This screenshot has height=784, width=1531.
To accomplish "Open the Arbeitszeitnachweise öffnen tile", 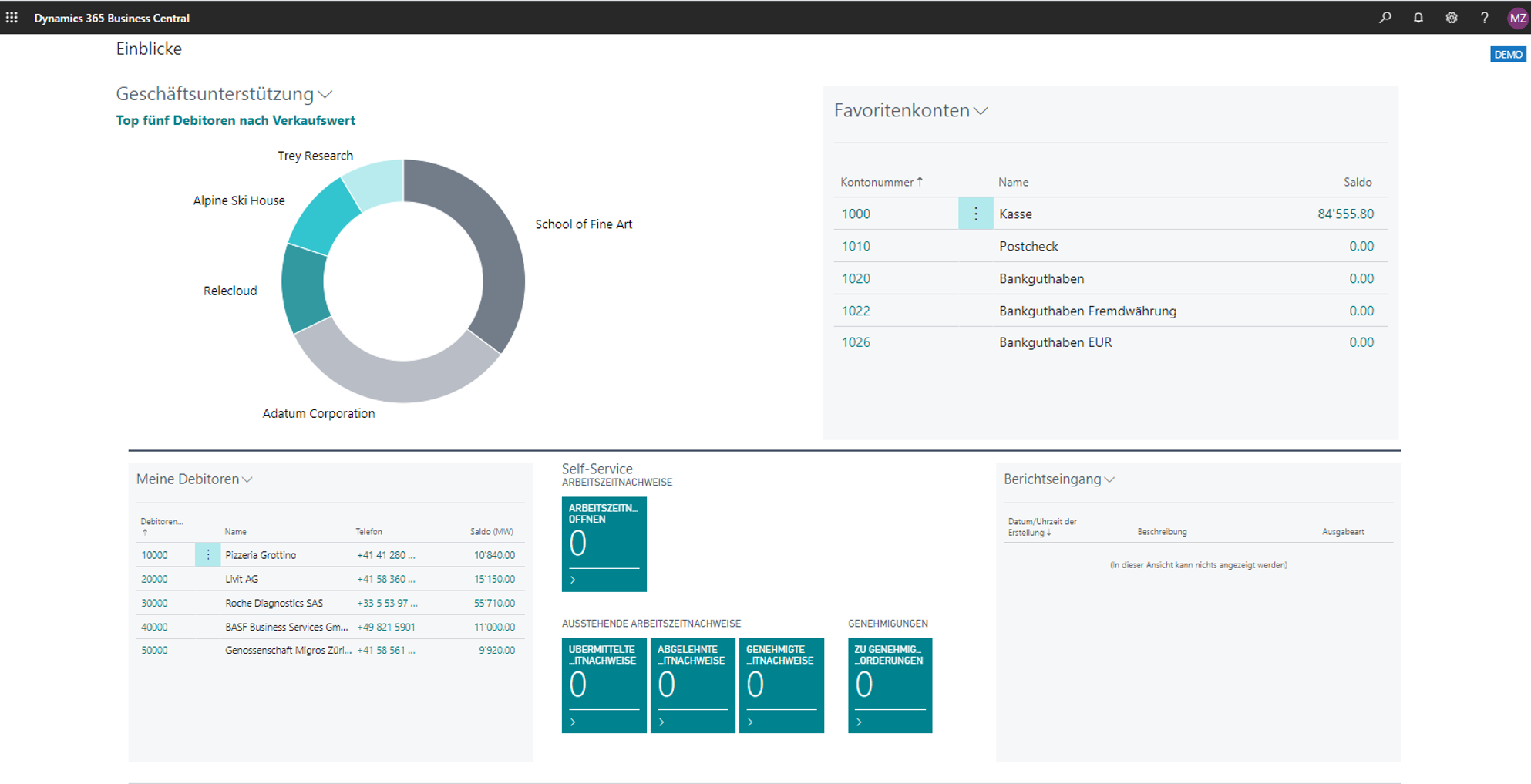I will point(604,544).
